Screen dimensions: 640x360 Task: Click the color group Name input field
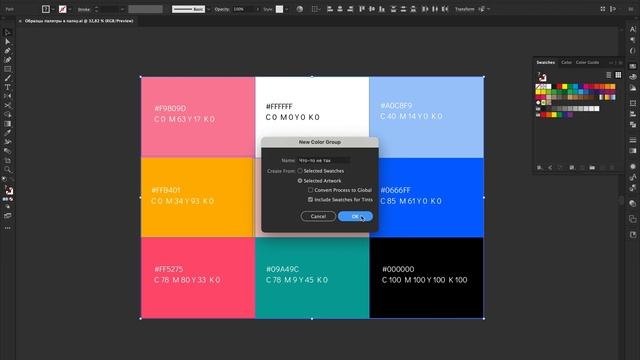coord(323,160)
